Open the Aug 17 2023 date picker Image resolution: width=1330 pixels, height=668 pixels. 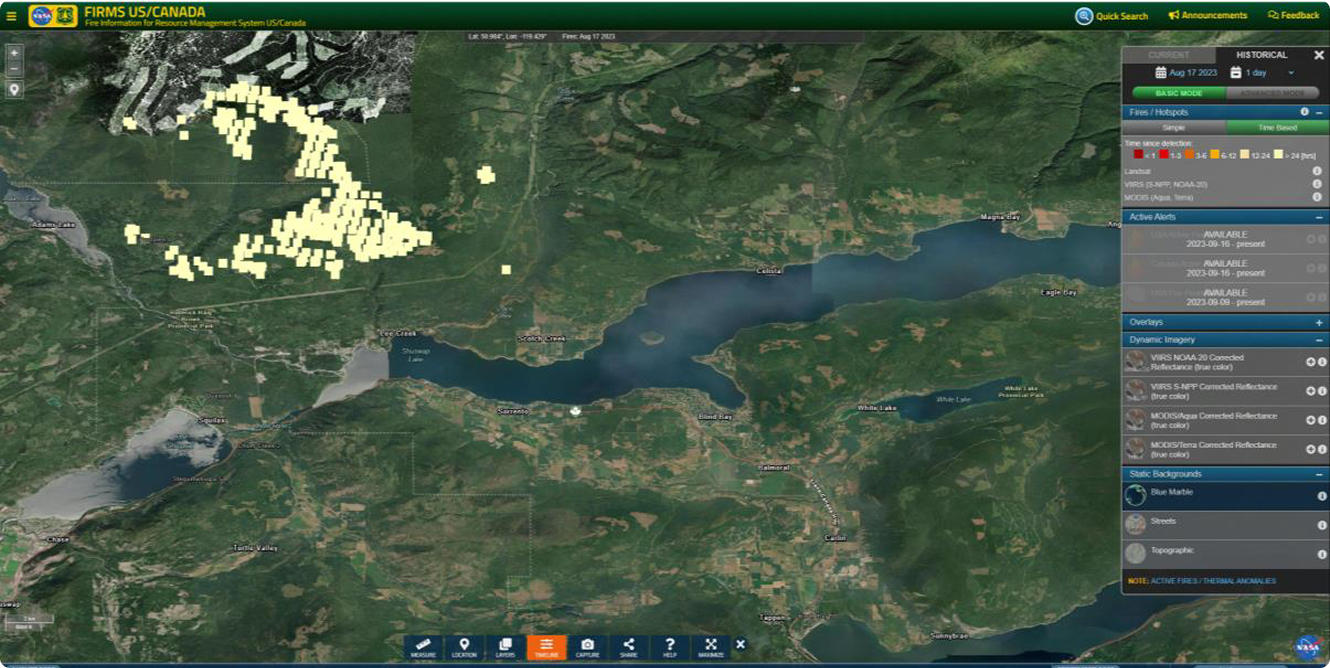[1185, 73]
